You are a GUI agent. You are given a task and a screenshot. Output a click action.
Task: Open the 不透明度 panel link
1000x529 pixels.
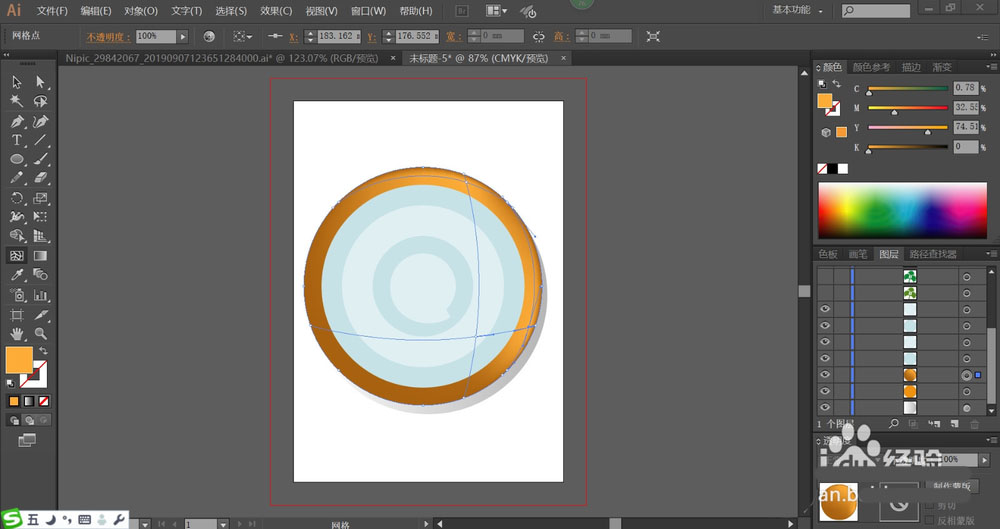click(108, 37)
